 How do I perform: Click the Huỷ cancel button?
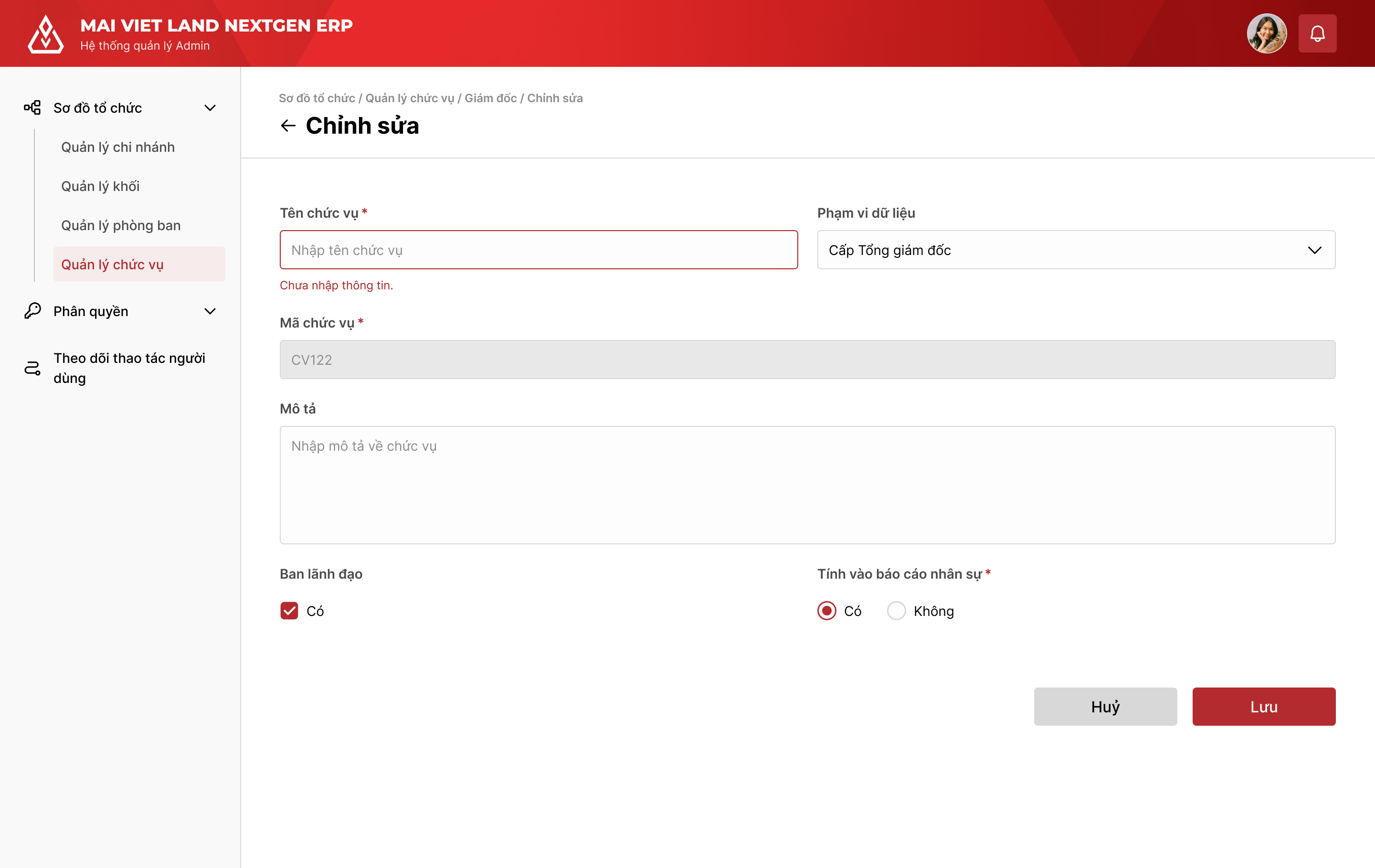click(x=1105, y=707)
